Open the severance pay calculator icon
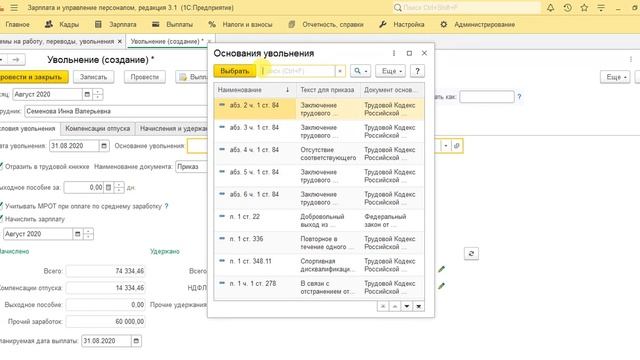 (108, 187)
